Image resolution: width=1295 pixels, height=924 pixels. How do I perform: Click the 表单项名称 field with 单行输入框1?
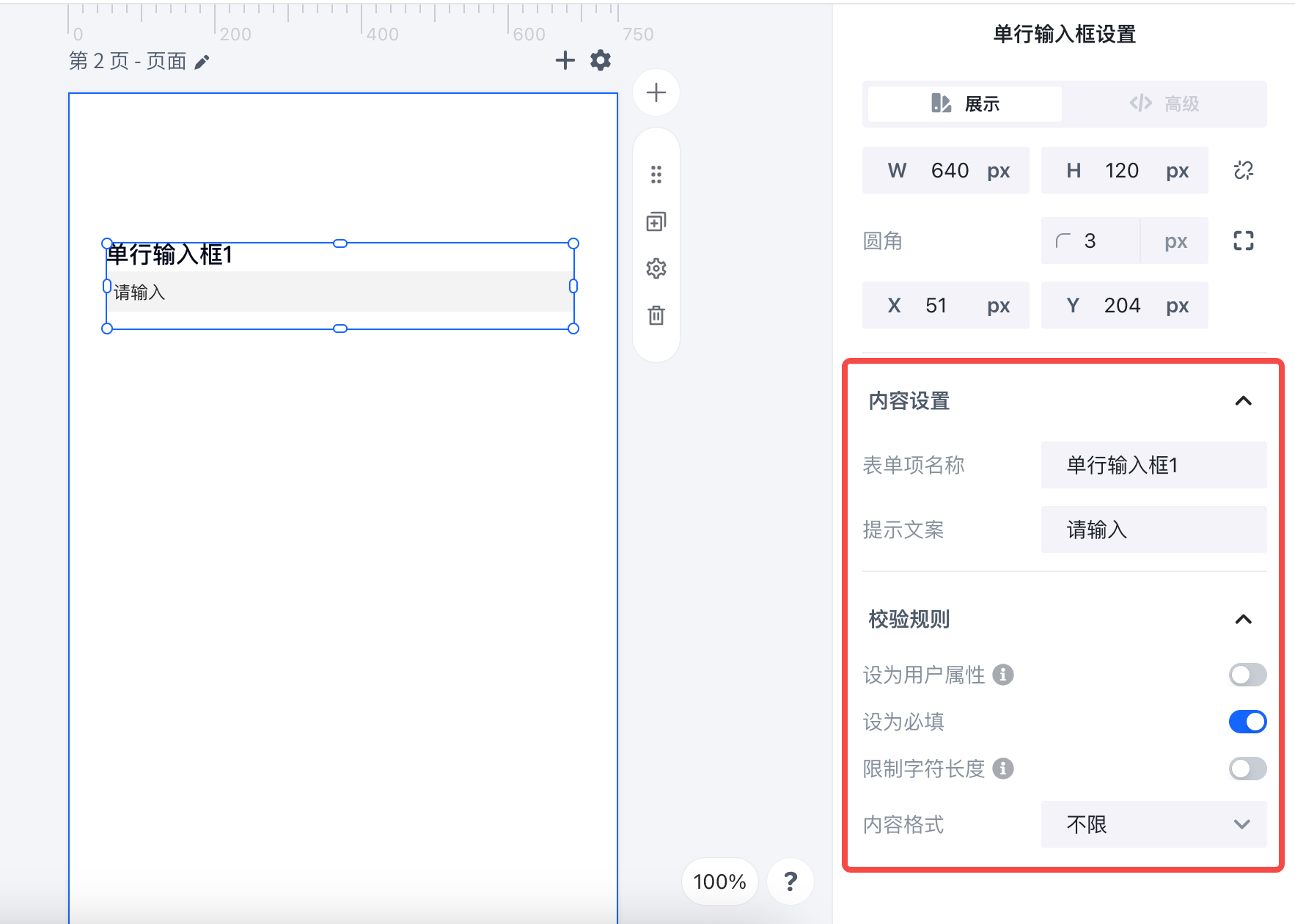(1153, 465)
